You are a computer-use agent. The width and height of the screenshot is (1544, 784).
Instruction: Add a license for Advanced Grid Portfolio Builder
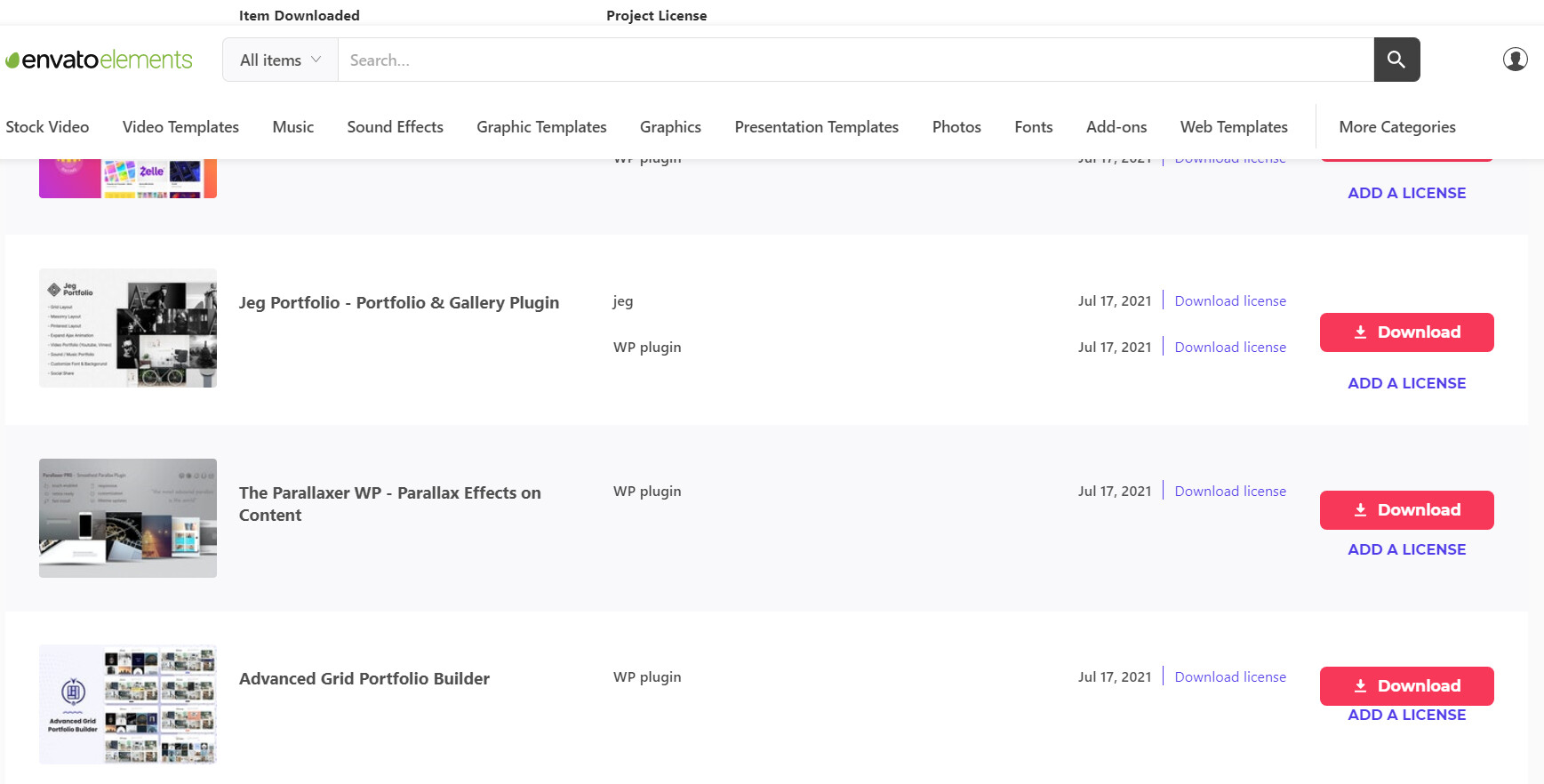(1406, 715)
